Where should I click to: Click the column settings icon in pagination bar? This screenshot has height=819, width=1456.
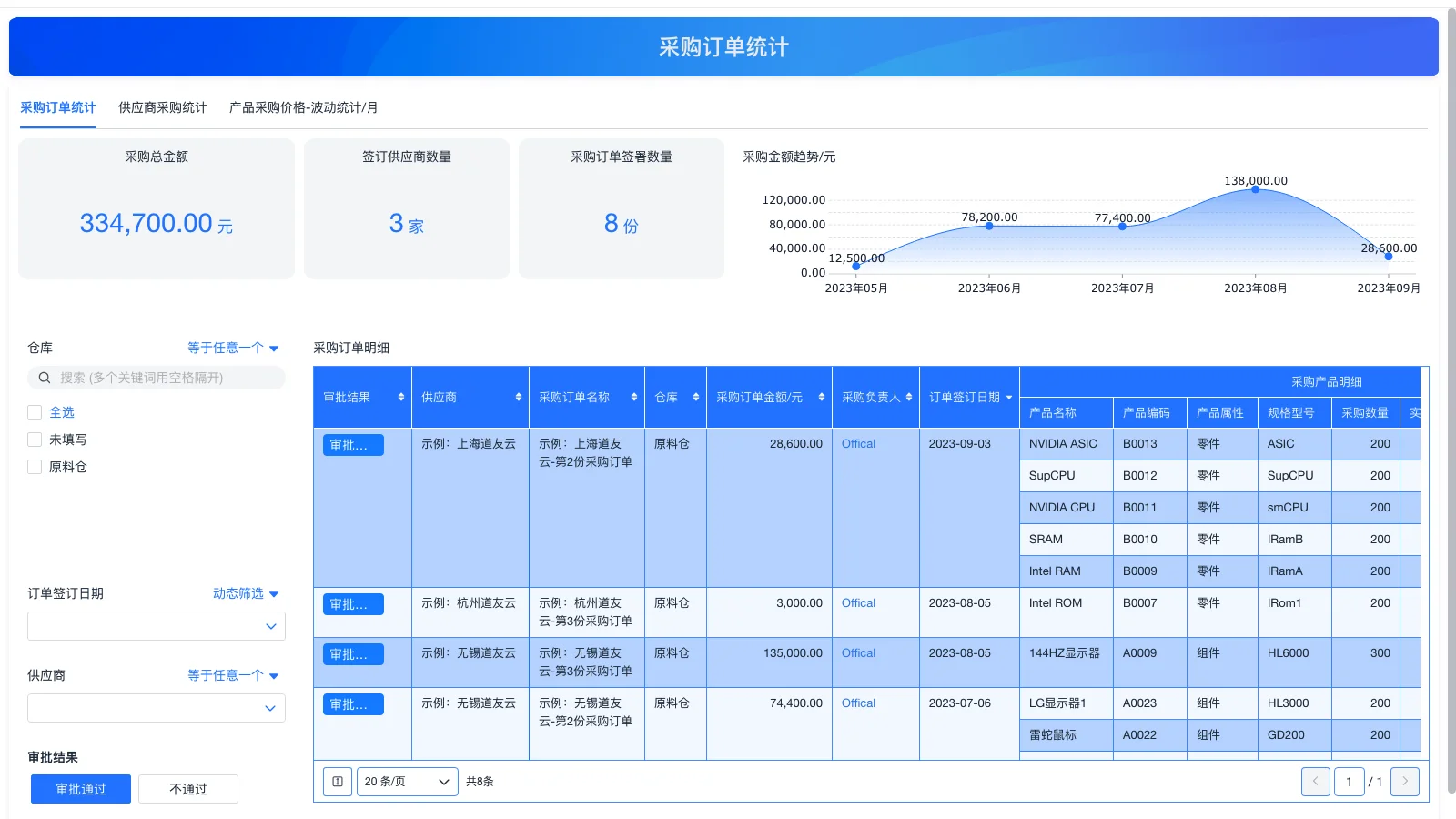pos(337,781)
